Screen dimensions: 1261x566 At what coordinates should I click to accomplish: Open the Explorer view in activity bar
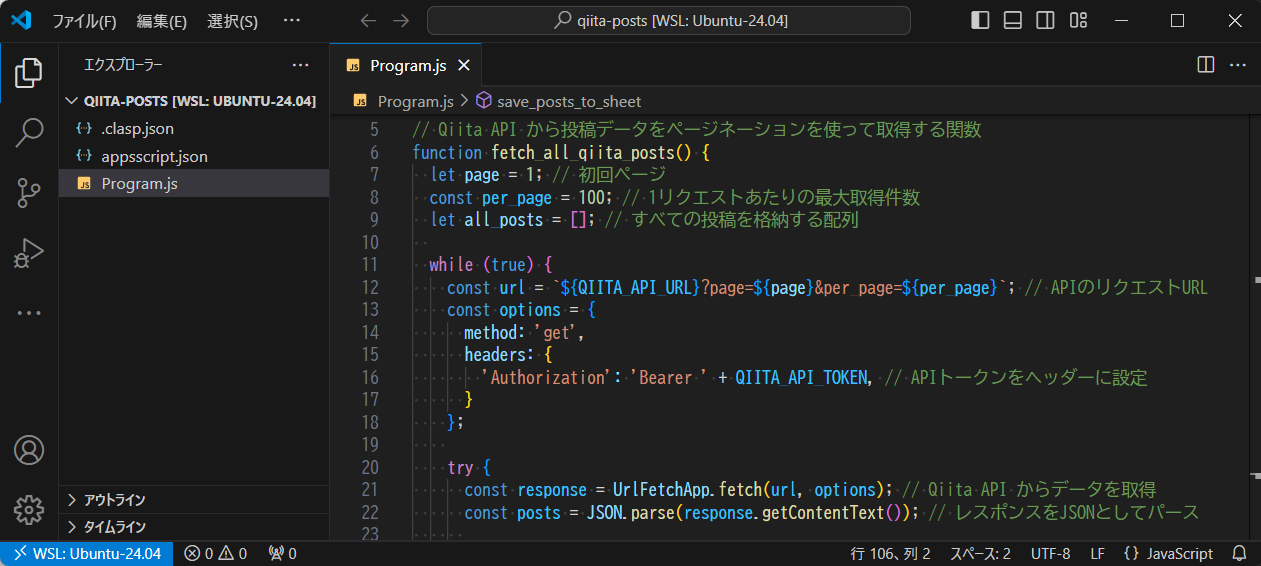click(29, 72)
